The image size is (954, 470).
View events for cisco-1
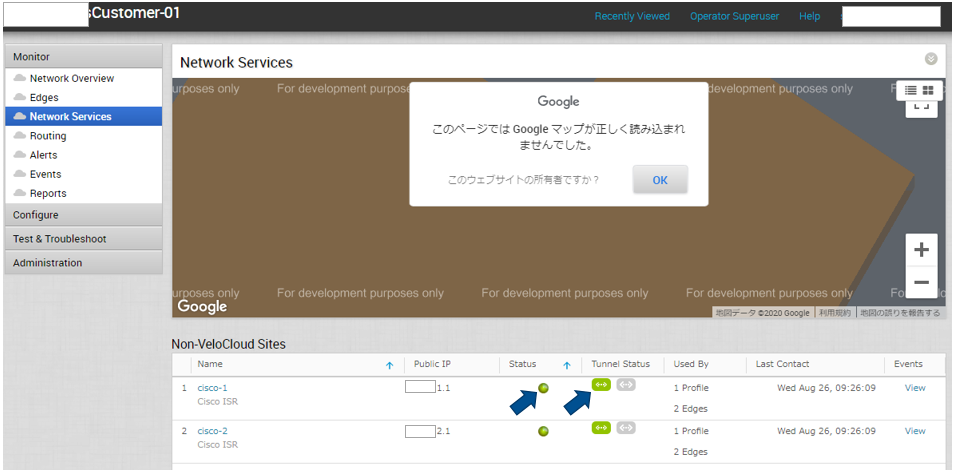915,388
